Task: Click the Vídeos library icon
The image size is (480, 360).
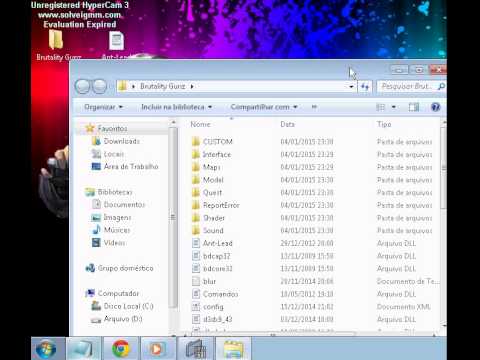Action: point(96,242)
